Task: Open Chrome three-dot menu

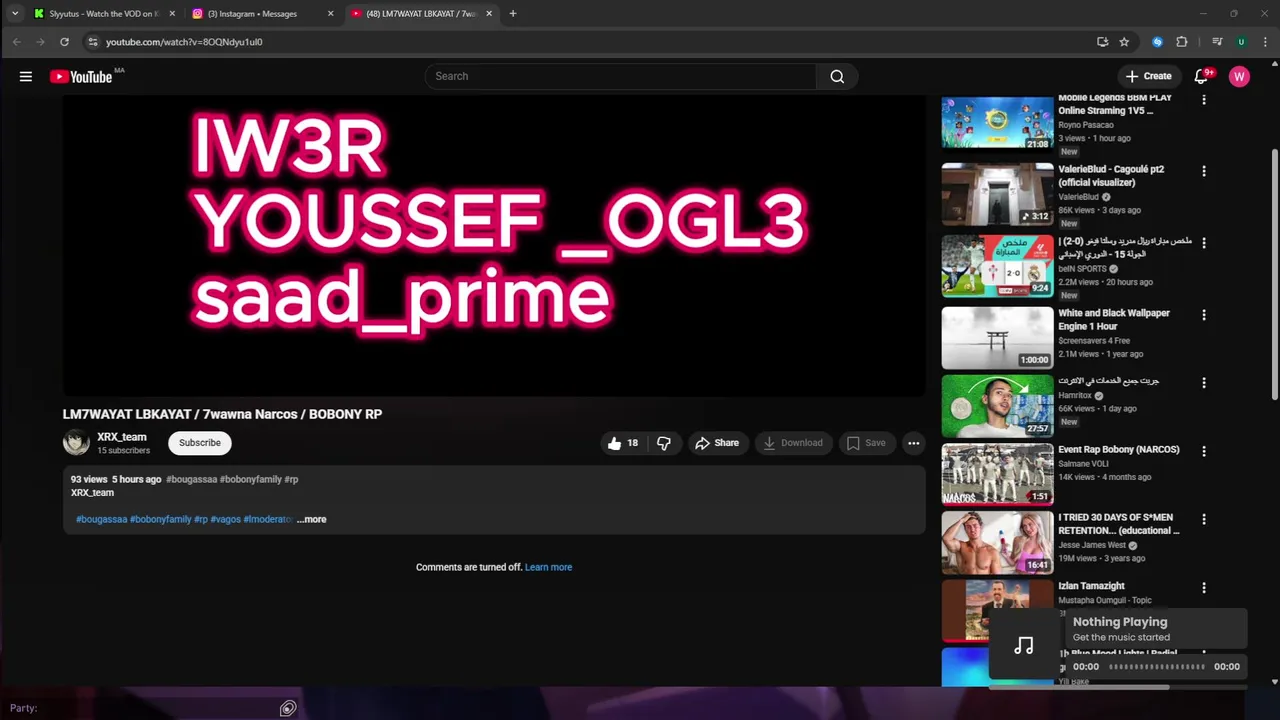Action: coord(1264,42)
